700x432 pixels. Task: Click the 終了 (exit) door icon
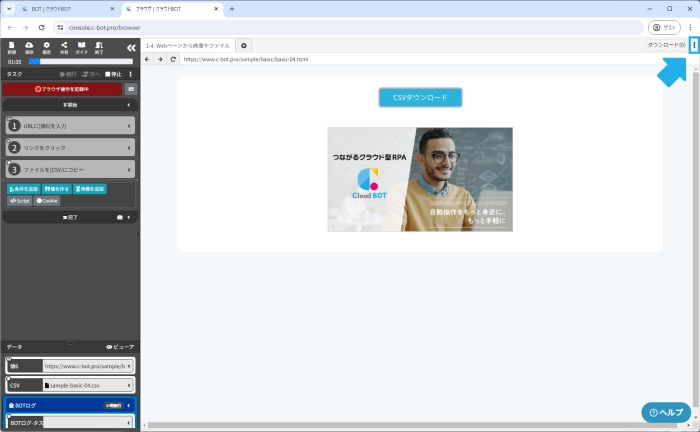pos(99,47)
